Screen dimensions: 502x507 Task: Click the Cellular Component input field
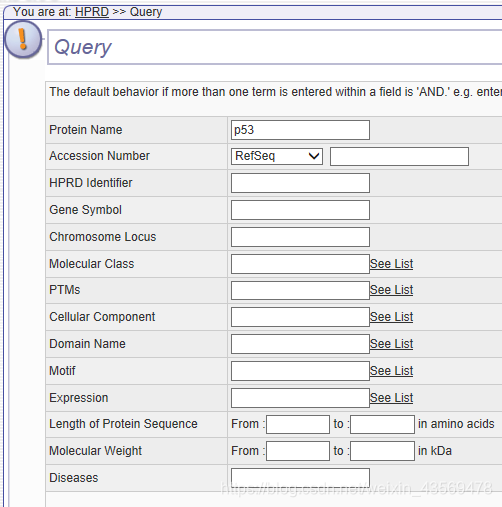point(300,317)
